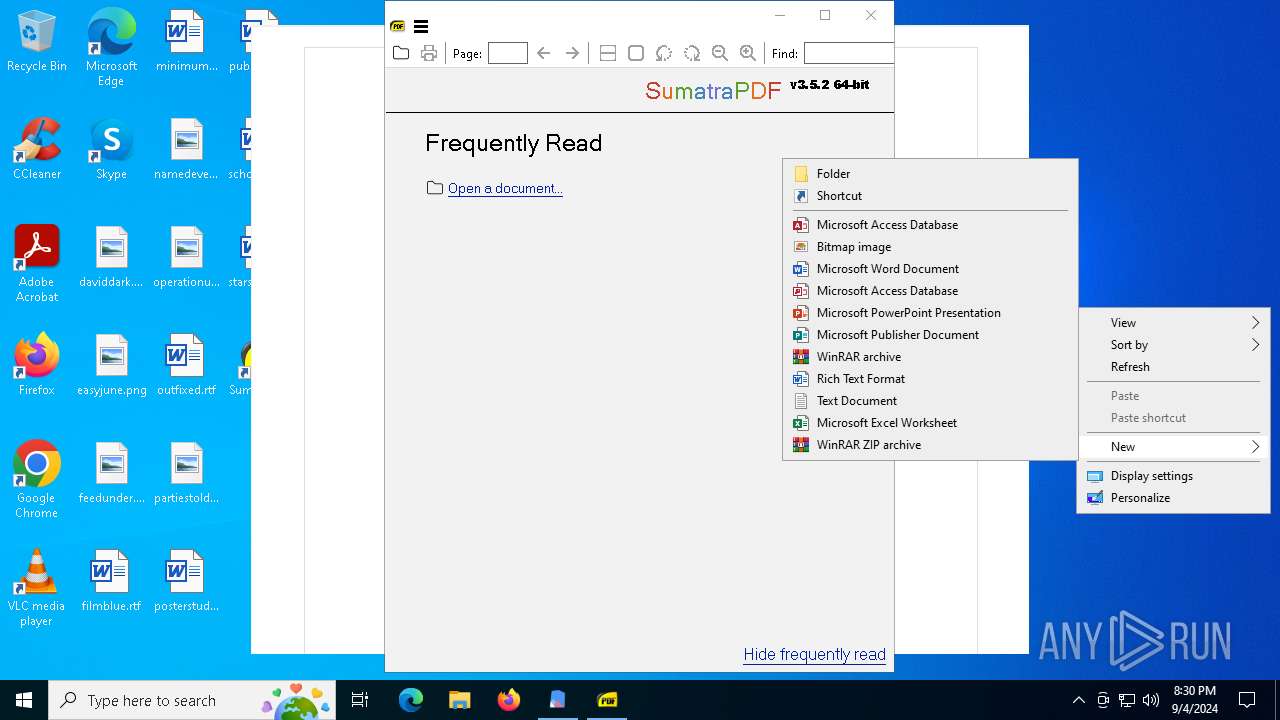This screenshot has height=720, width=1280.
Task: Select the Adobe Acrobat desktop icon
Action: 37,264
